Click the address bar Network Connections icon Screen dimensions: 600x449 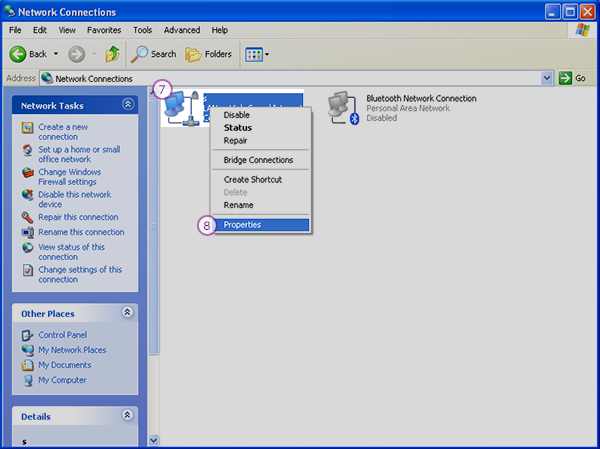(x=47, y=78)
